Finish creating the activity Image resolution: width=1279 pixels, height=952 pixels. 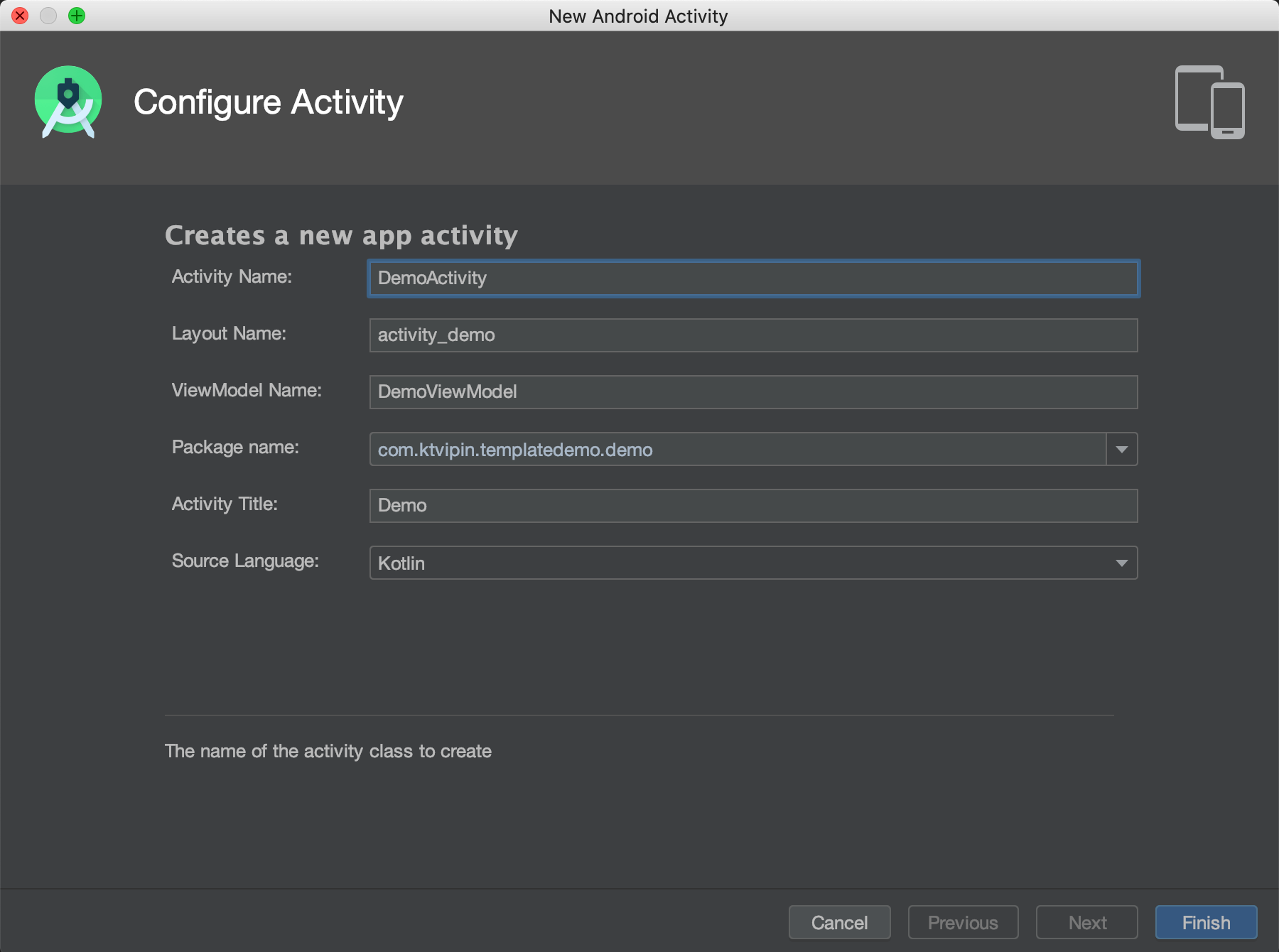coord(1206,922)
